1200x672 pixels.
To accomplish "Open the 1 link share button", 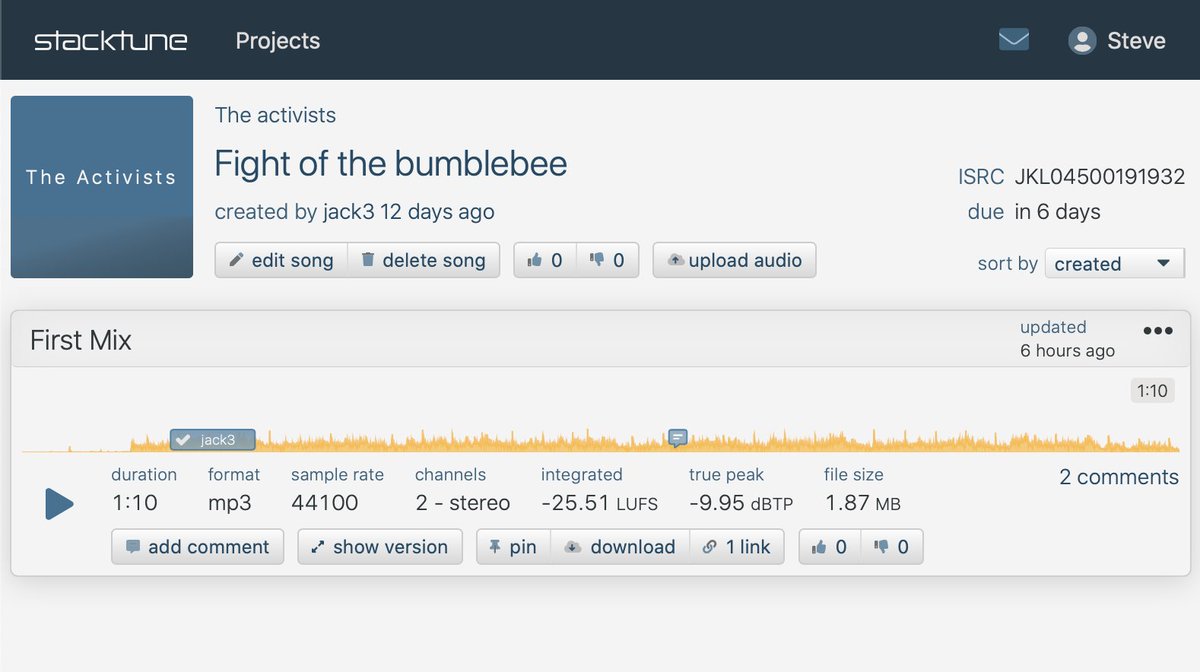I will [x=737, y=547].
